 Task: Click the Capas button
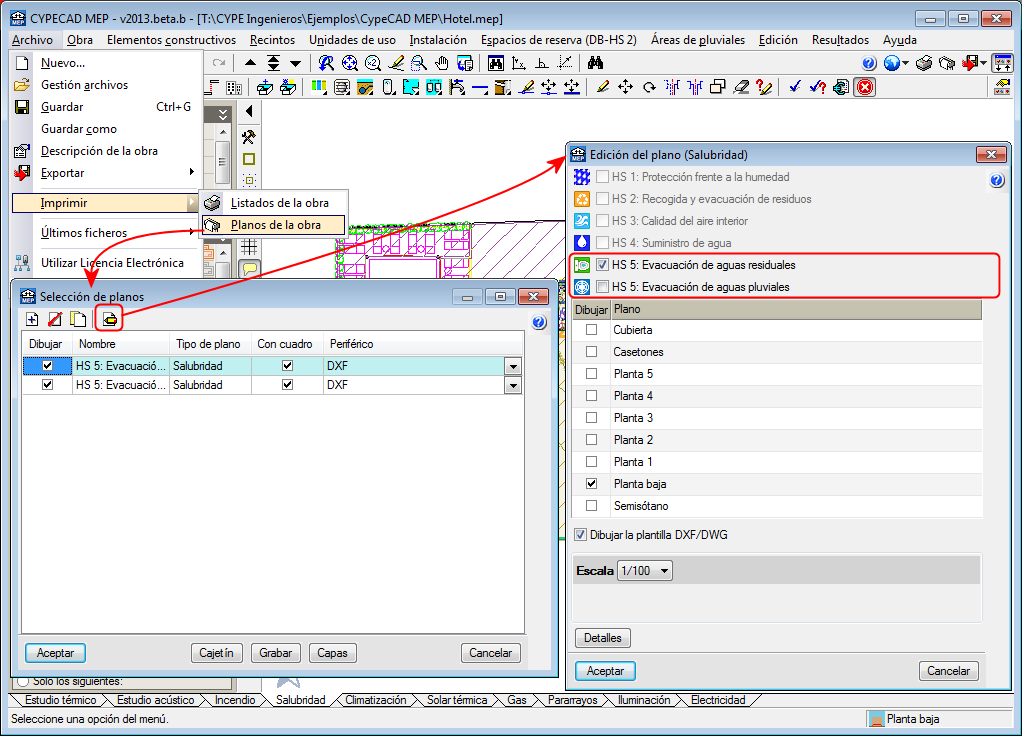tap(332, 653)
